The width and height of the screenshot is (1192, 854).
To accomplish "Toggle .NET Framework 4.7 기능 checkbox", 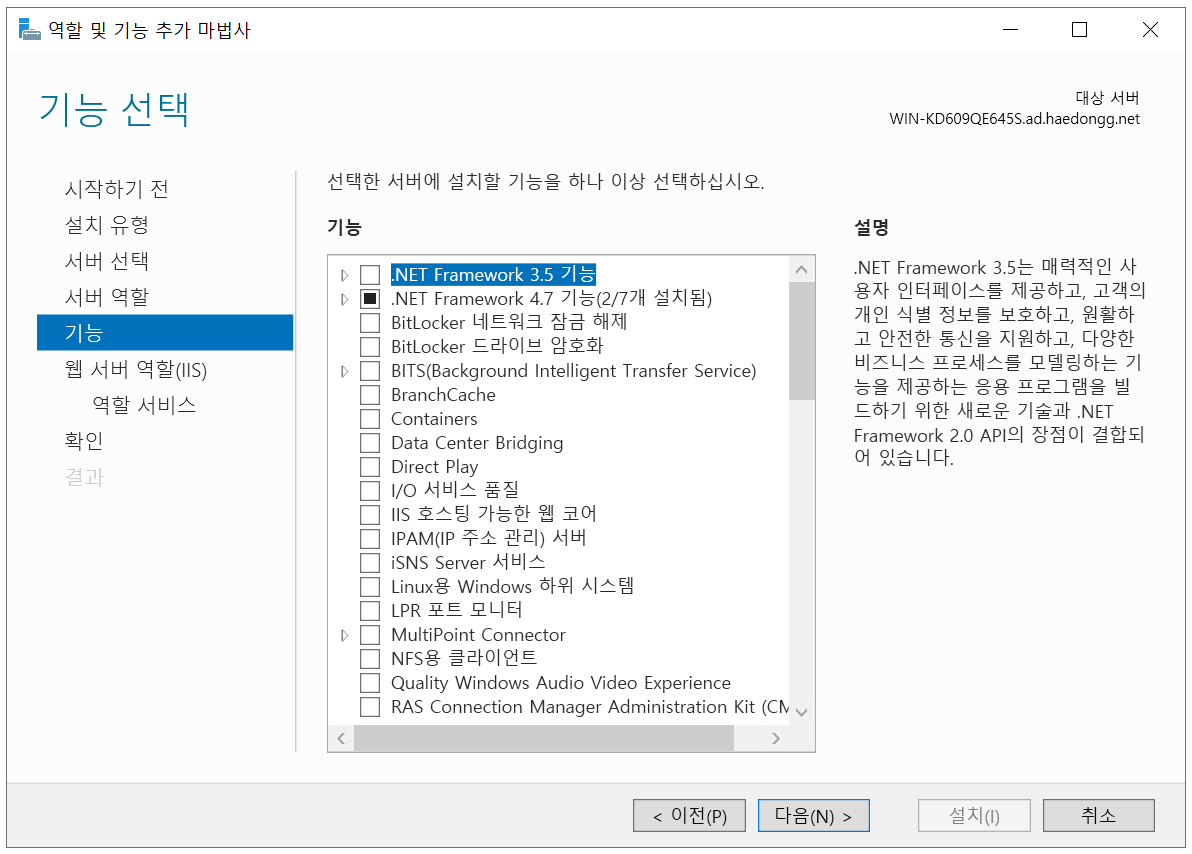I will click(369, 299).
